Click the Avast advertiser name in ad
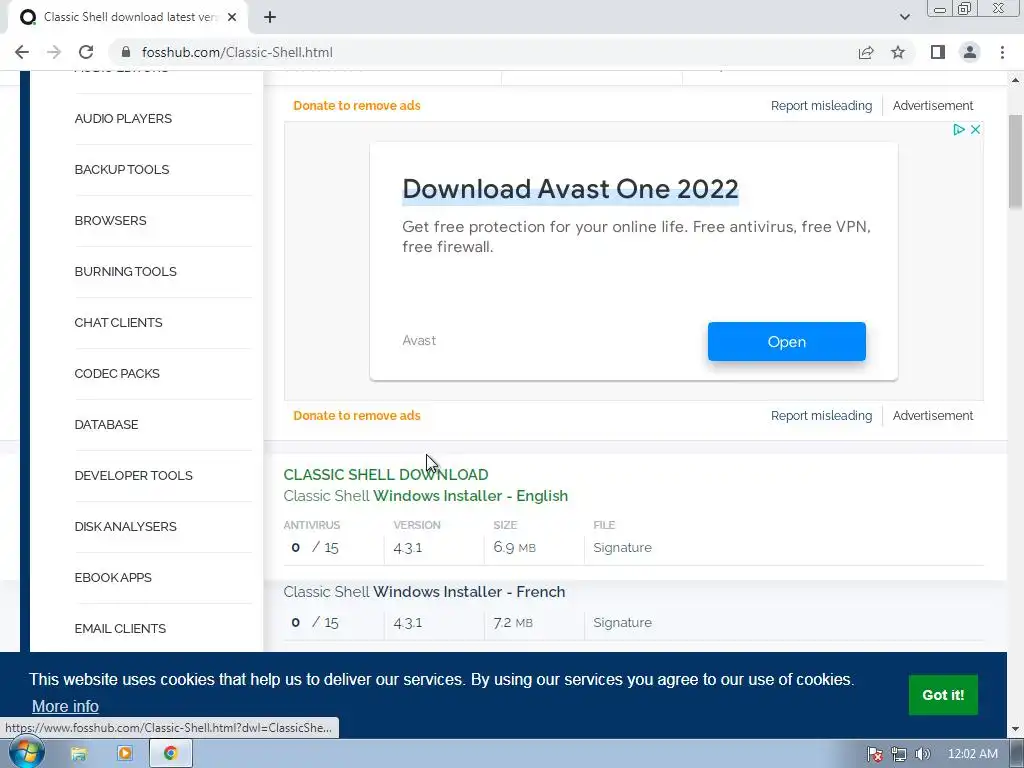The height and width of the screenshot is (768, 1024). (x=419, y=341)
